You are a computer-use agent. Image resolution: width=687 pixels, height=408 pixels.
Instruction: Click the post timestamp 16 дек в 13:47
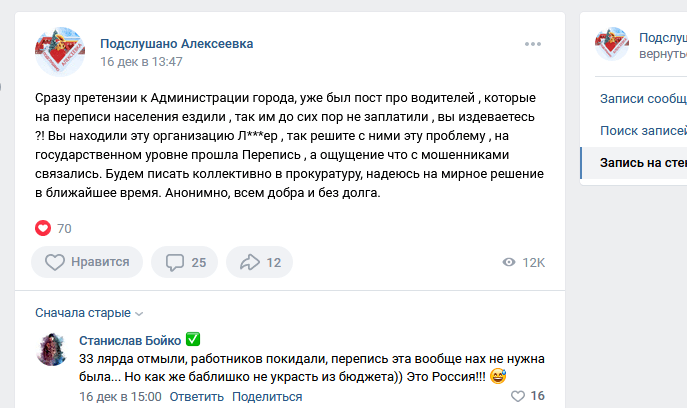tap(141, 61)
